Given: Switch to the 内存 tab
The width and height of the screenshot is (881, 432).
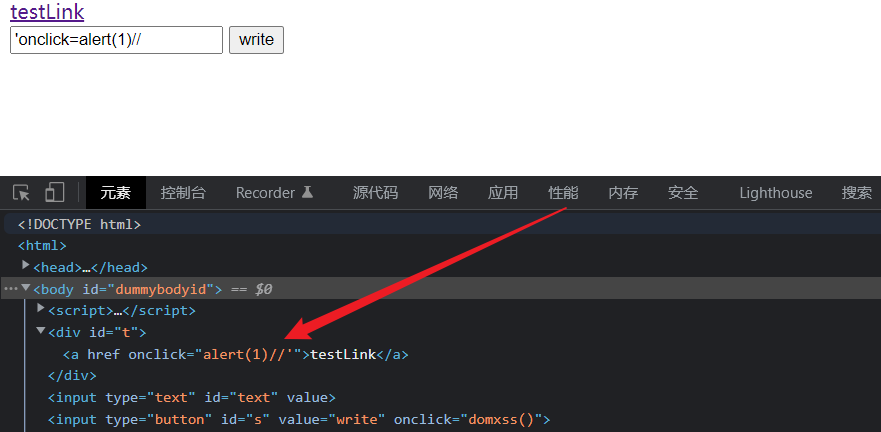Looking at the screenshot, I should [x=623, y=193].
